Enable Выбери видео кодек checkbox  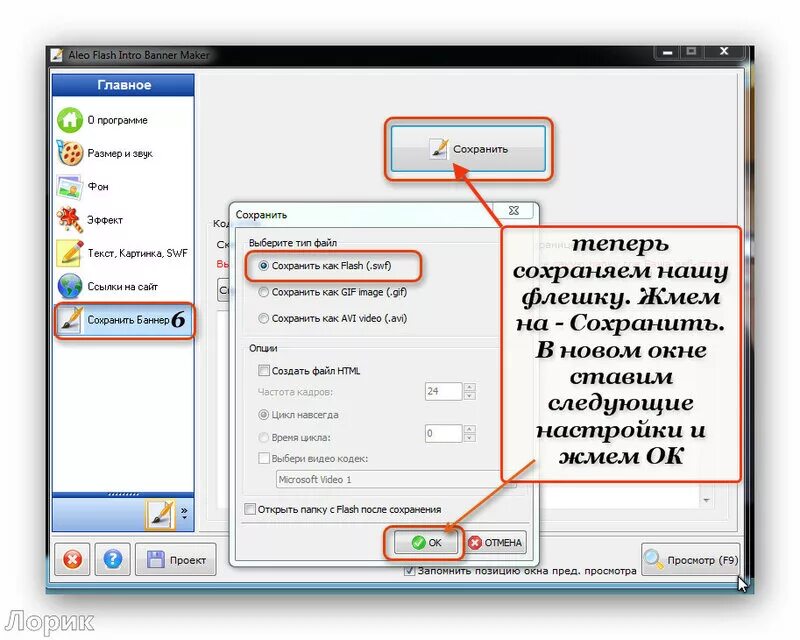pos(264,458)
